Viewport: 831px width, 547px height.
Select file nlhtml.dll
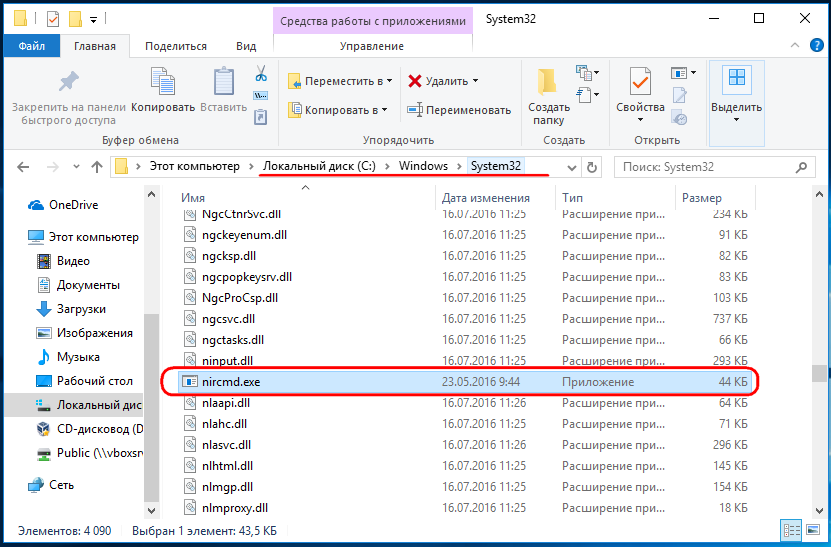[227, 466]
